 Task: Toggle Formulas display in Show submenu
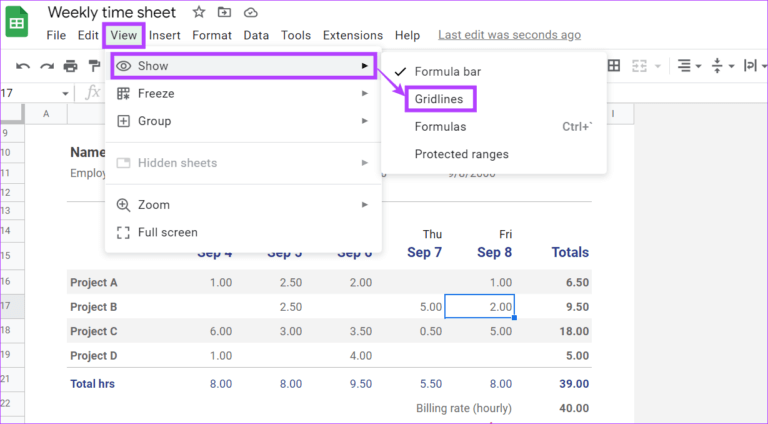[440, 127]
